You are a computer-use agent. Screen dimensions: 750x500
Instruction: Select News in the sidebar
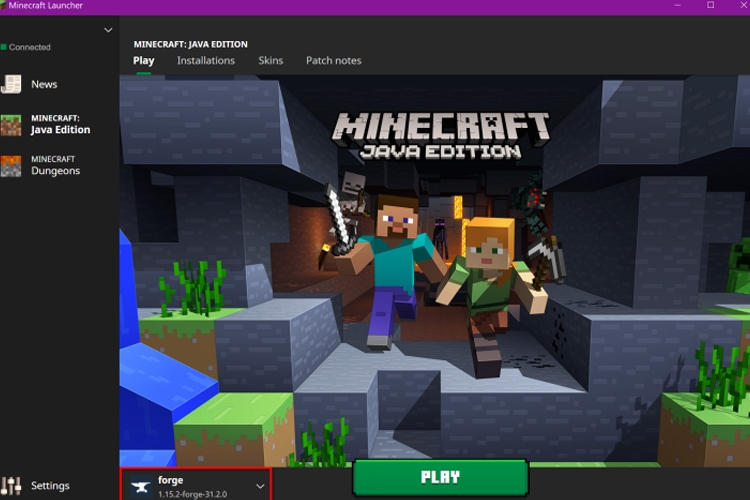coord(44,84)
